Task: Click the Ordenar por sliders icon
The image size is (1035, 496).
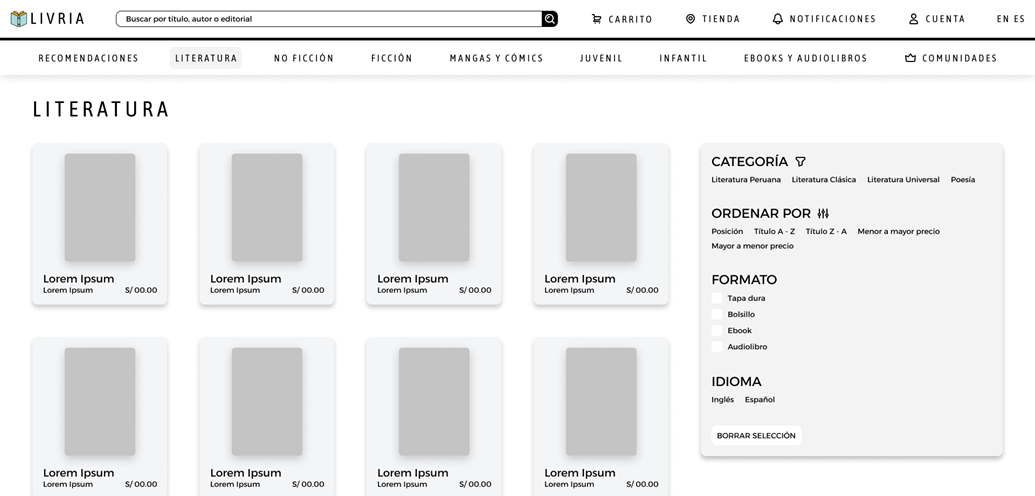Action: pos(823,213)
